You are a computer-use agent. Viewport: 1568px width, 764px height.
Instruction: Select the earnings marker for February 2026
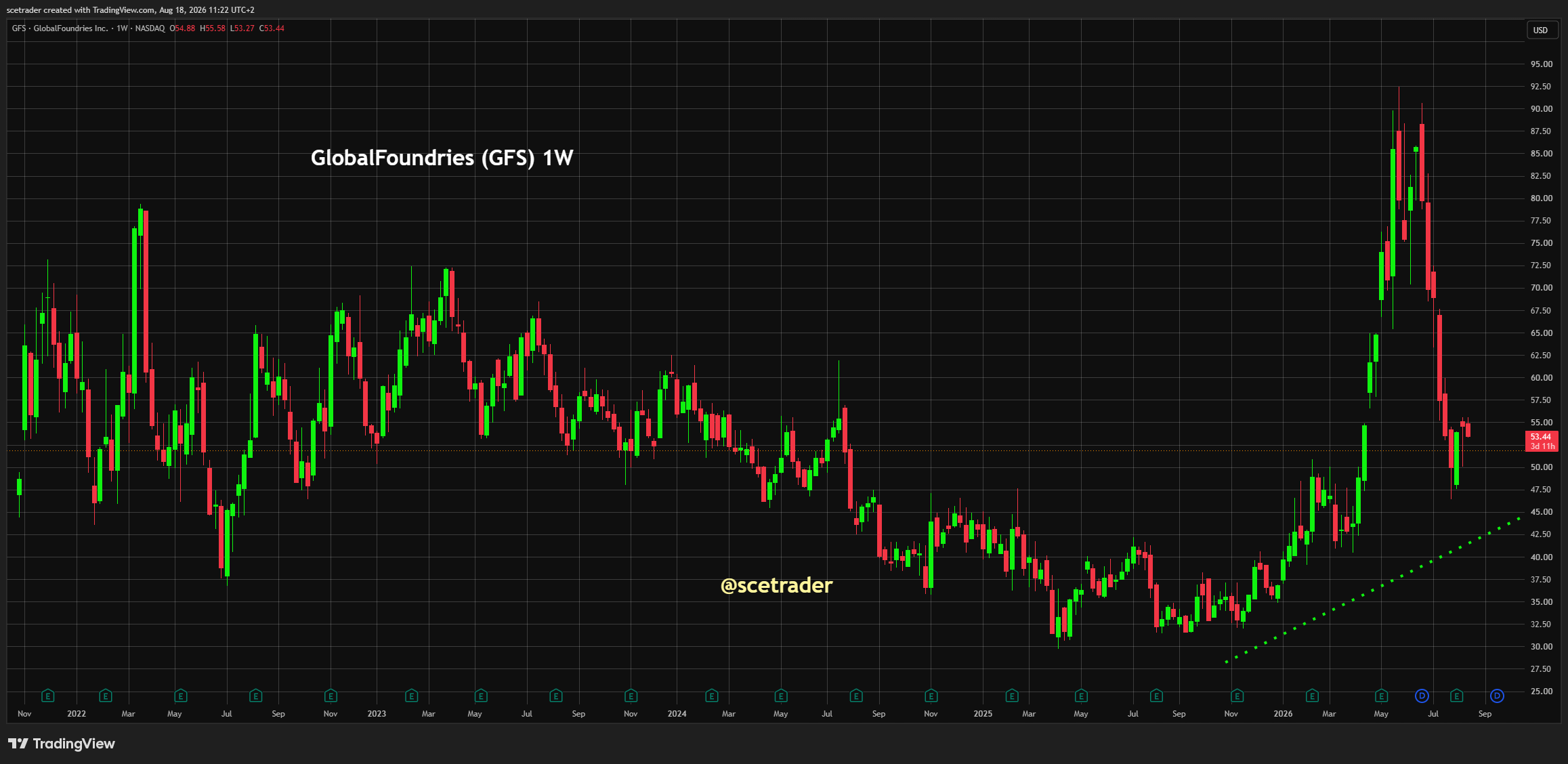1312,696
